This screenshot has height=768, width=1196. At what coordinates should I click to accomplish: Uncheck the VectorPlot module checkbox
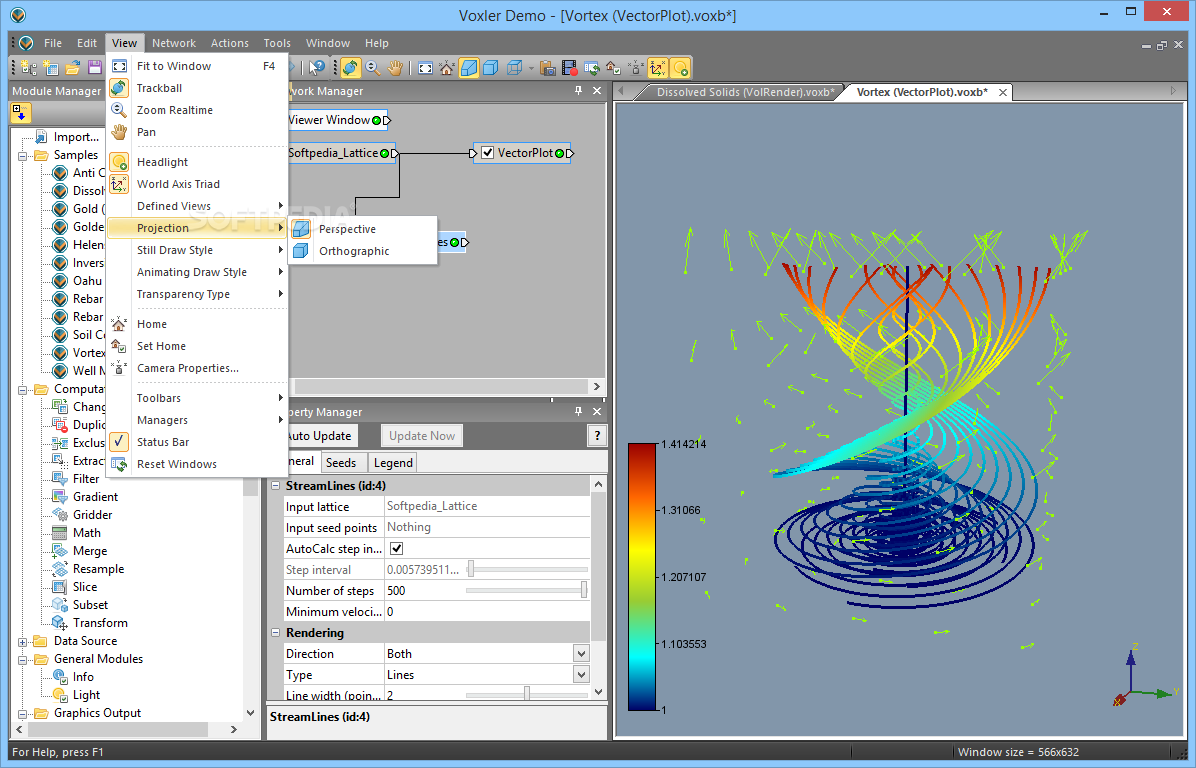[x=487, y=153]
